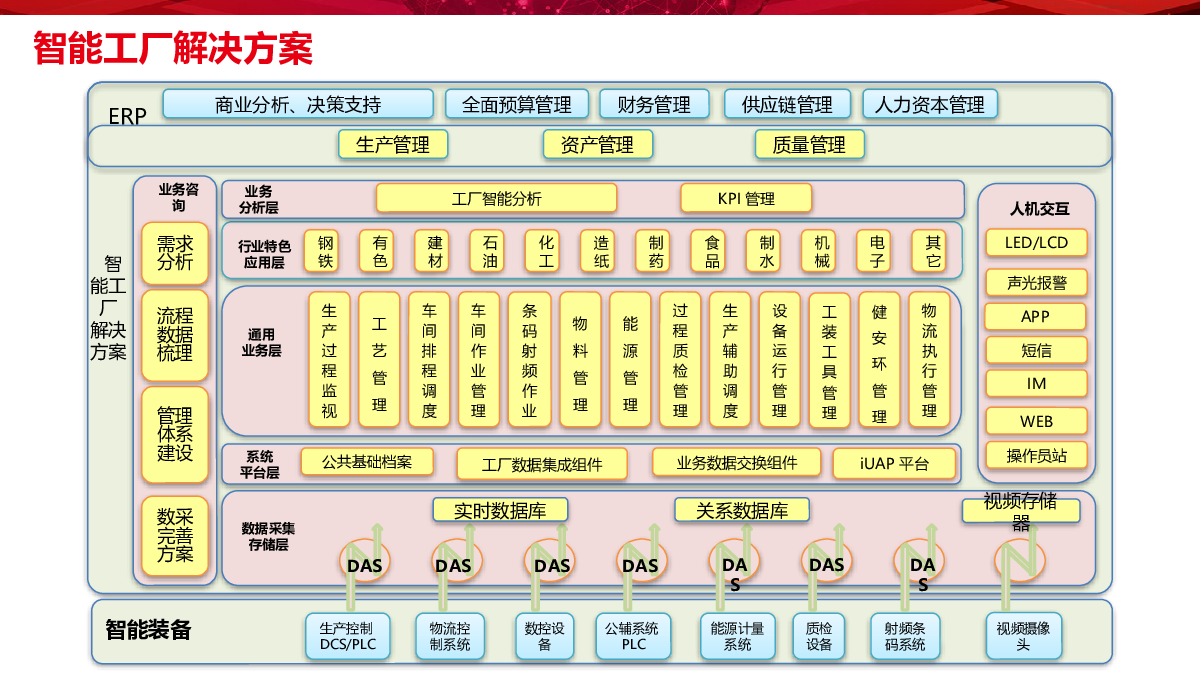Select the DAS node above 公辅系统 PLC
The image size is (1200, 675).
(x=640, y=565)
